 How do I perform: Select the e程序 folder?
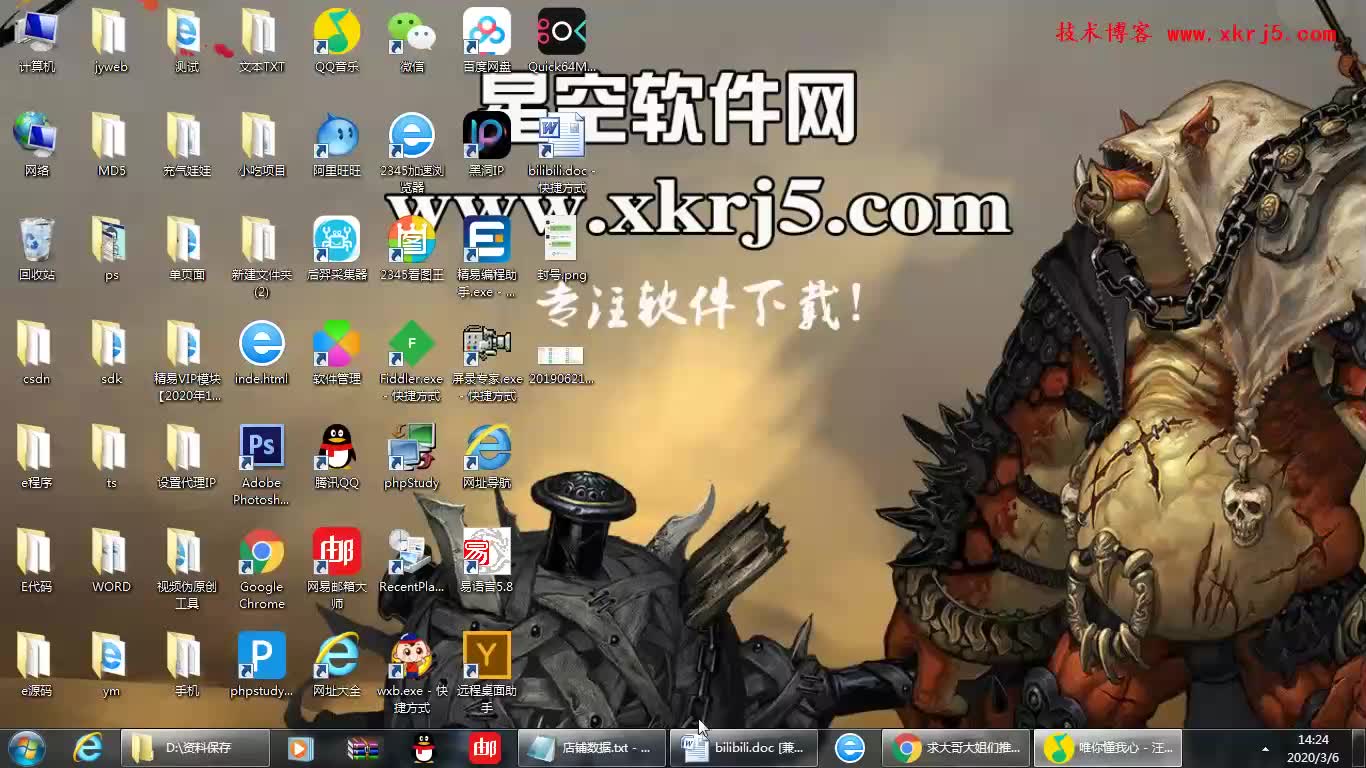pyautogui.click(x=37, y=456)
